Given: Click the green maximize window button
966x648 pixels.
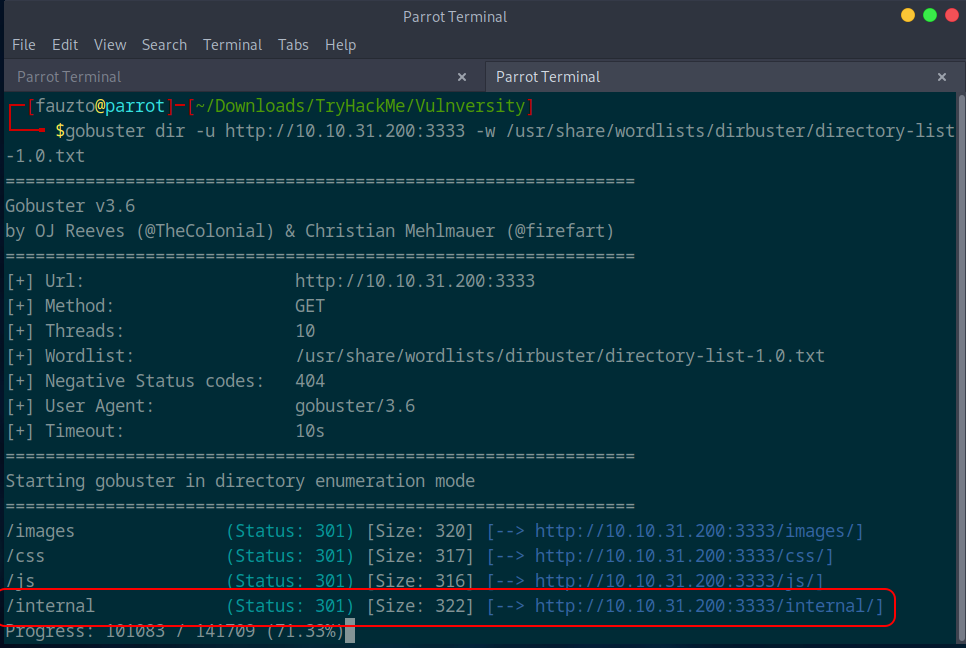Looking at the screenshot, I should pyautogui.click(x=930, y=15).
